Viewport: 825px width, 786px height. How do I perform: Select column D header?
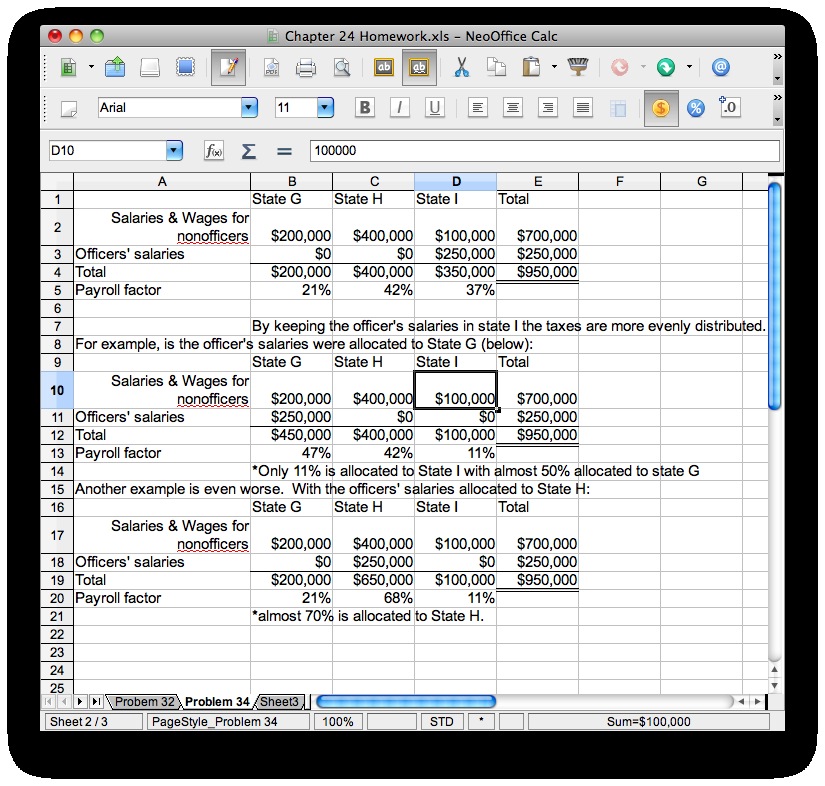point(456,182)
